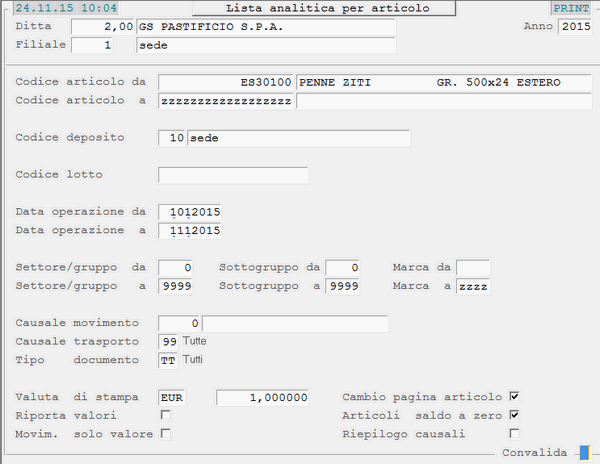Enable Riepilogo causali checkbox
The image size is (600, 464).
click(x=515, y=434)
